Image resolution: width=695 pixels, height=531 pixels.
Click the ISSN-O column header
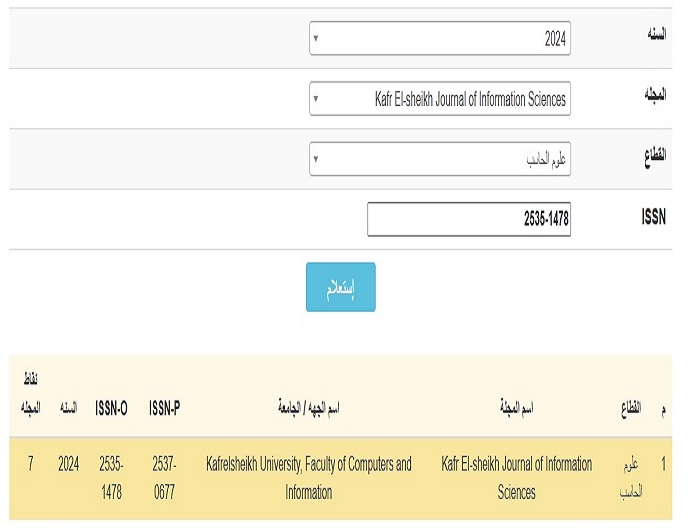(x=111, y=408)
